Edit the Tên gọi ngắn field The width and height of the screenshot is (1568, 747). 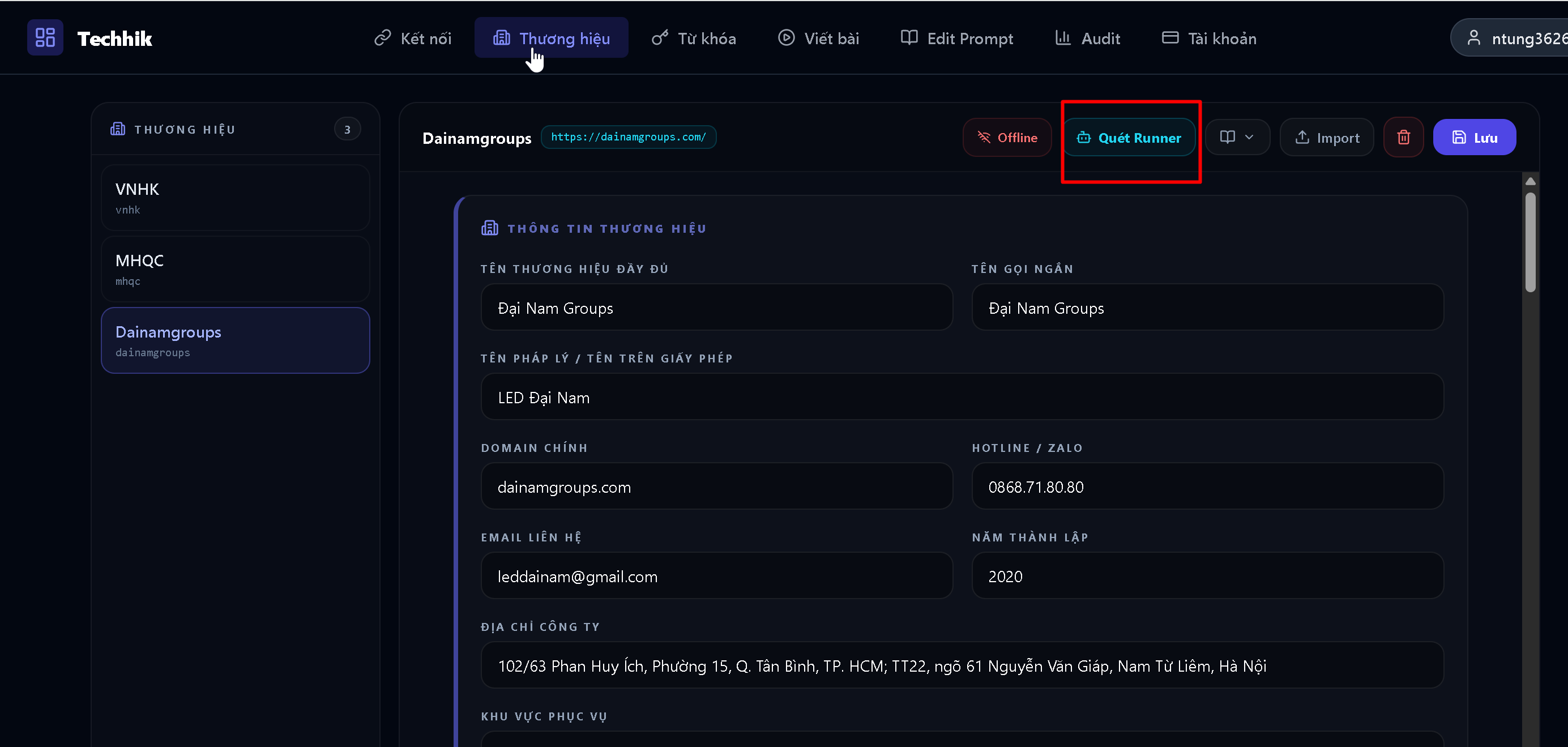pyautogui.click(x=1208, y=308)
